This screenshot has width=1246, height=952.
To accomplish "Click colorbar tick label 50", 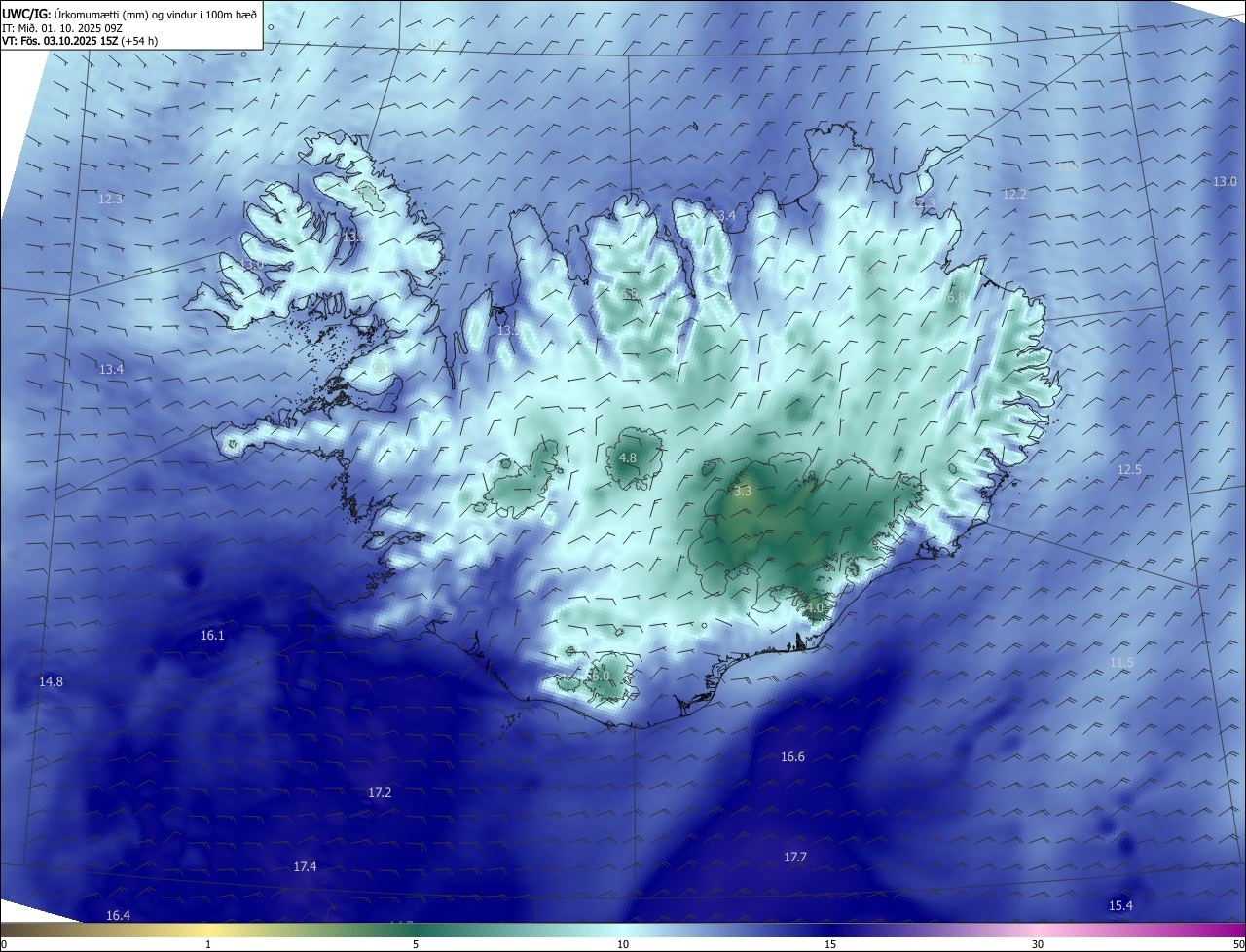I will (x=1238, y=944).
